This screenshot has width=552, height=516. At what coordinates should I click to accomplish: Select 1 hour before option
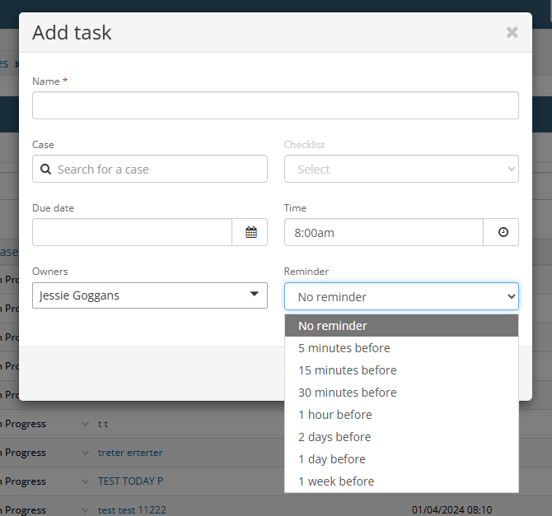[x=401, y=414]
